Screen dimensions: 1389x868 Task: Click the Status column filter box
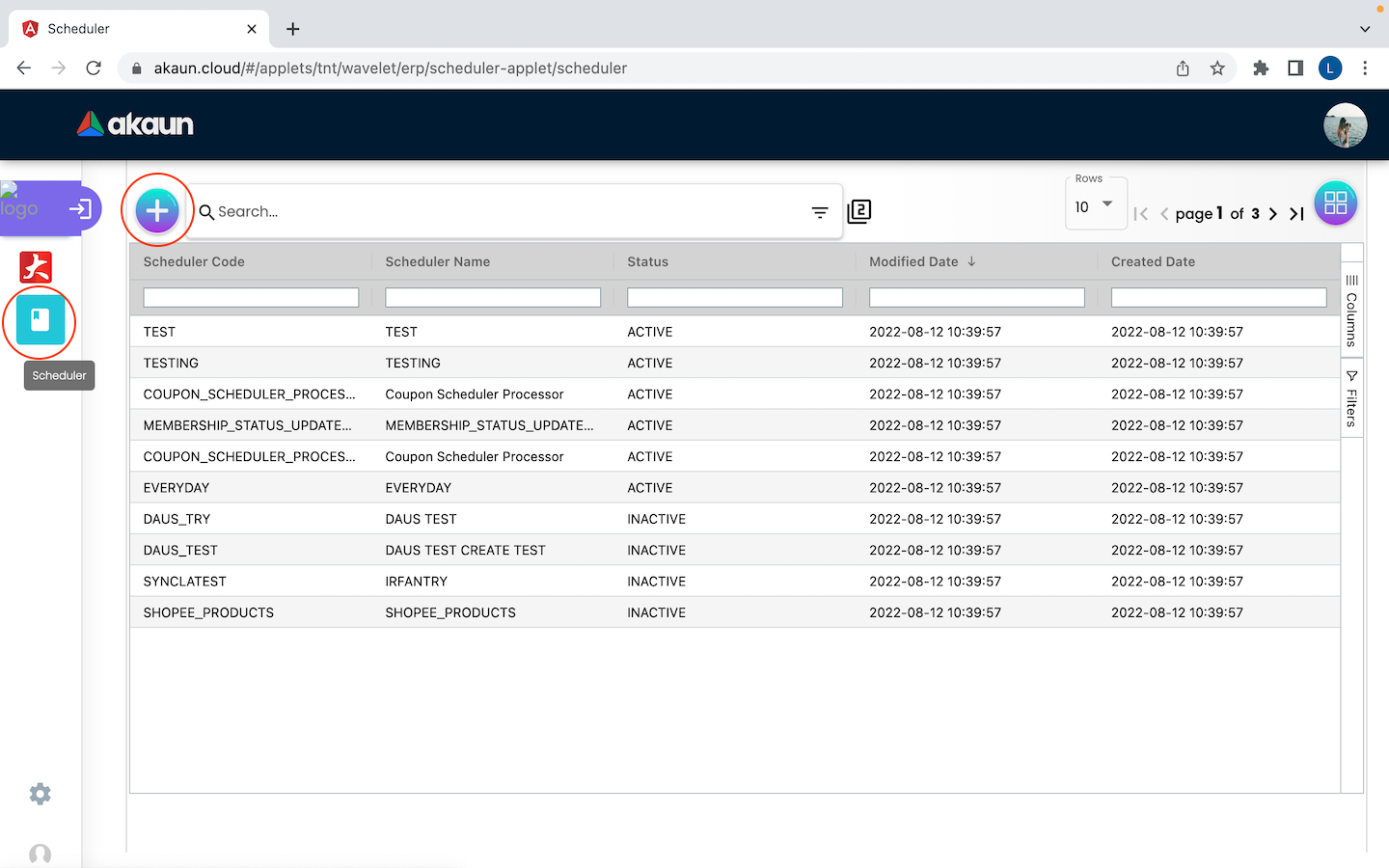[x=734, y=298]
